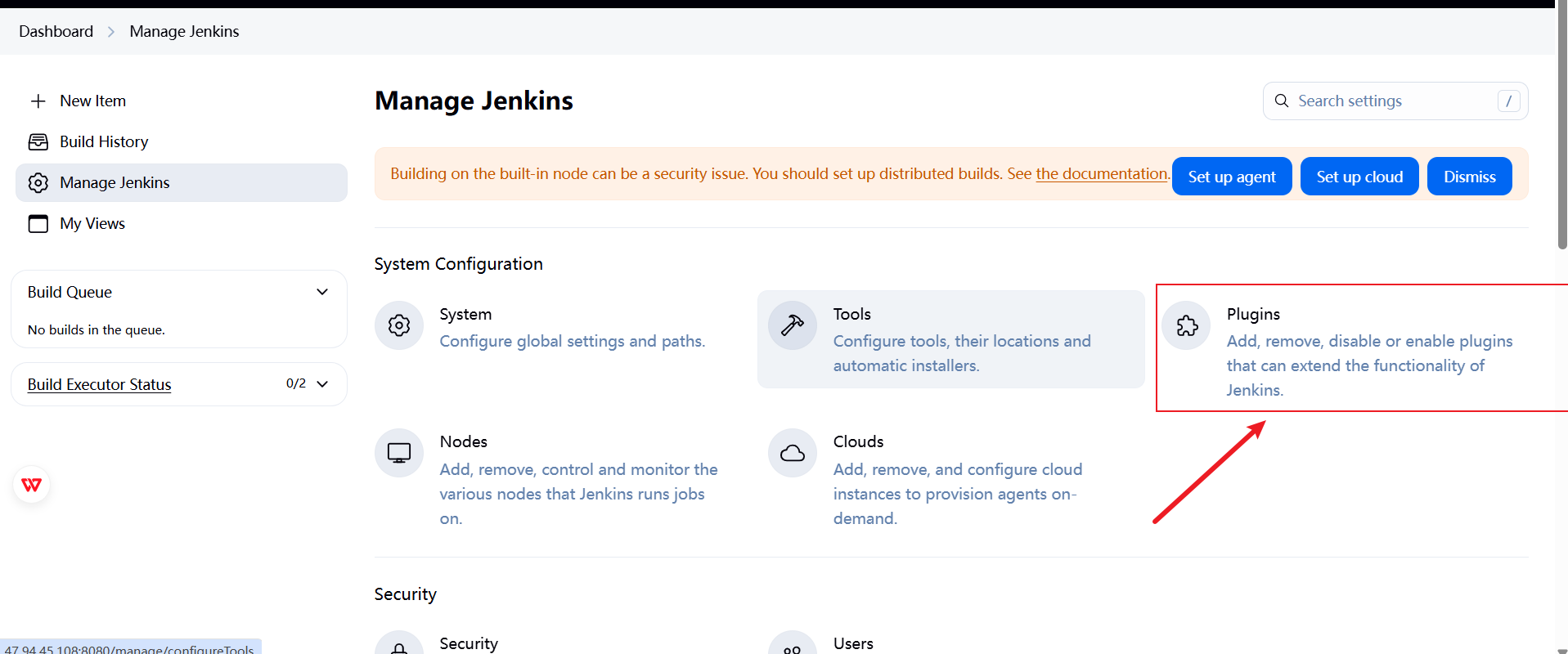
Task: Click the Clouds description text
Action: (958, 494)
